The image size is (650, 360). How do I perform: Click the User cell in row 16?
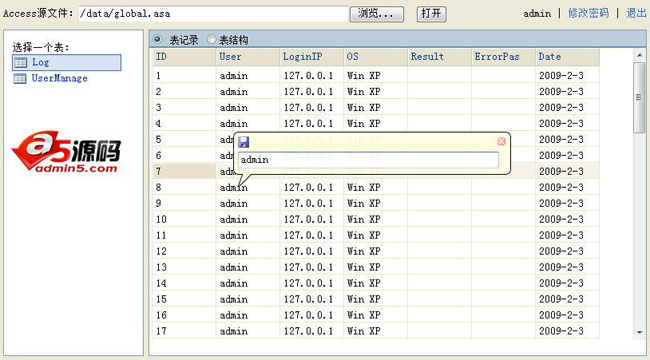click(x=248, y=315)
